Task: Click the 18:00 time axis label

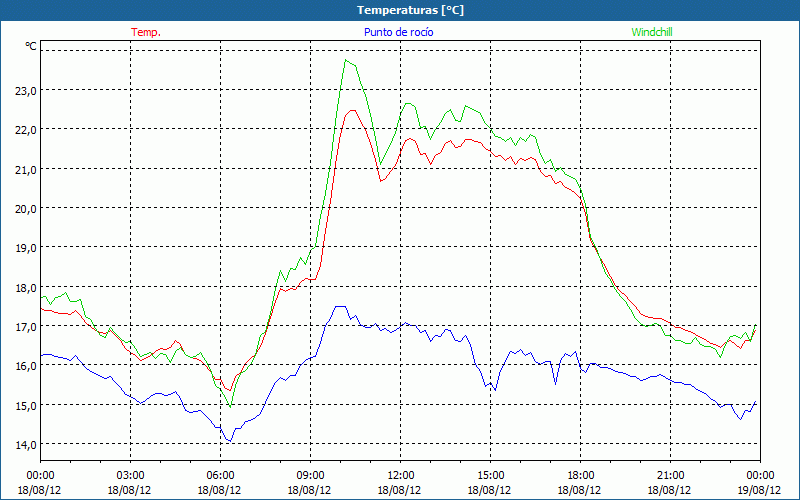Action: 581,476
